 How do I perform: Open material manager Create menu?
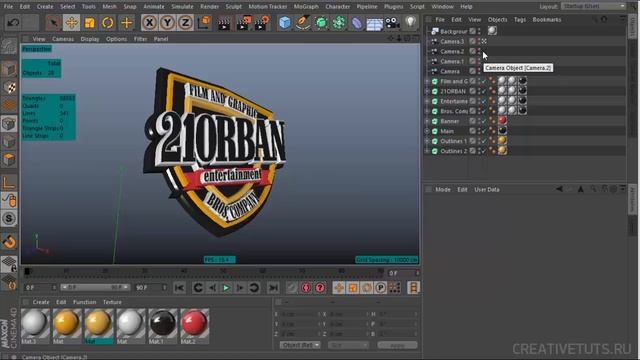41,302
